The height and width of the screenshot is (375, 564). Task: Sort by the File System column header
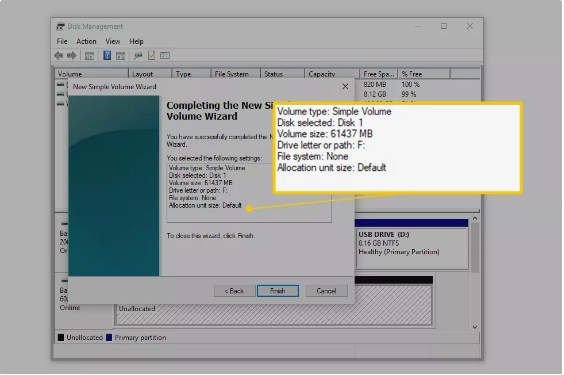[x=236, y=74]
